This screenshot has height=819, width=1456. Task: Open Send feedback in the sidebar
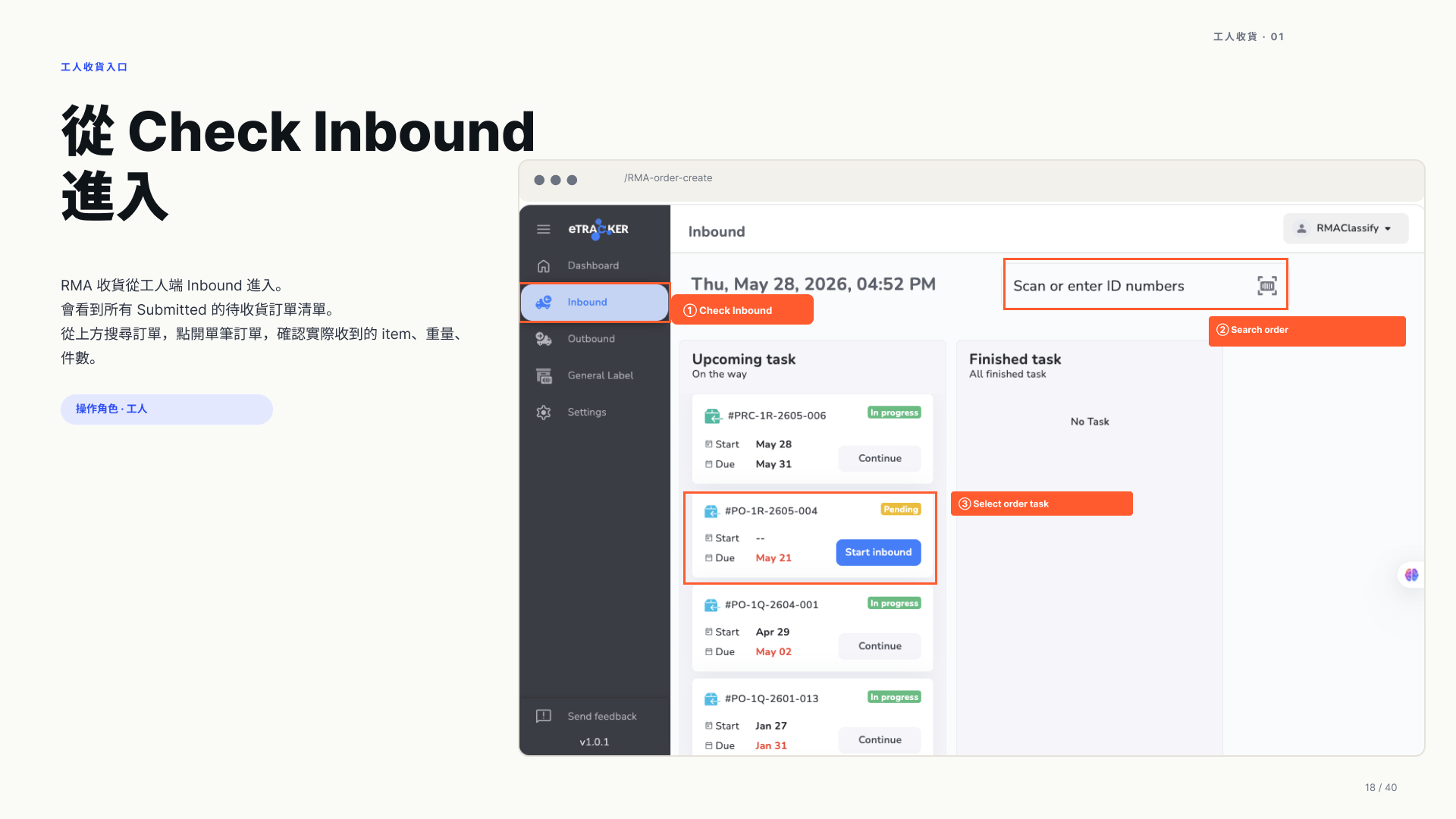point(595,716)
